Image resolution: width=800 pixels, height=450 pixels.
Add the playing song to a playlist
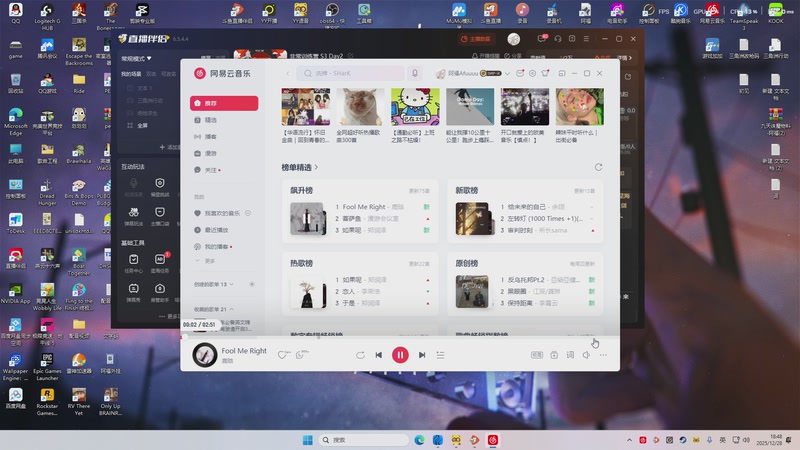(554, 355)
